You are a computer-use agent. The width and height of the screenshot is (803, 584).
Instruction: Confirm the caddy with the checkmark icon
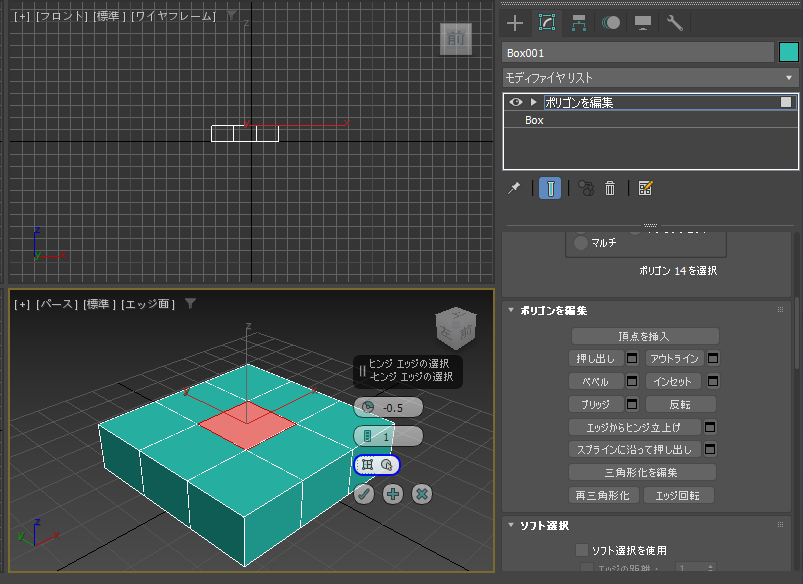(364, 494)
